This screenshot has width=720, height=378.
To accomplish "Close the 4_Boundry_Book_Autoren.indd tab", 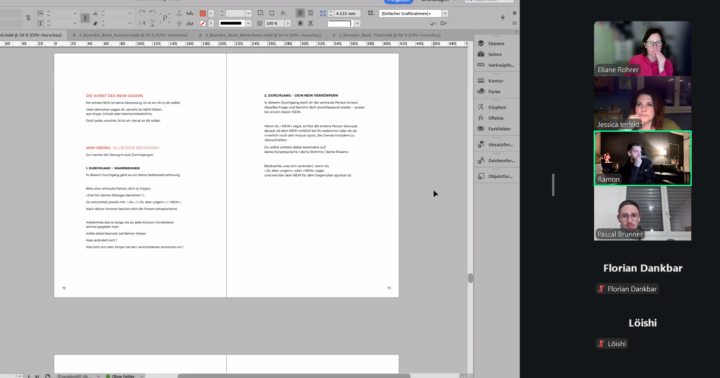I will [x=74, y=35].
